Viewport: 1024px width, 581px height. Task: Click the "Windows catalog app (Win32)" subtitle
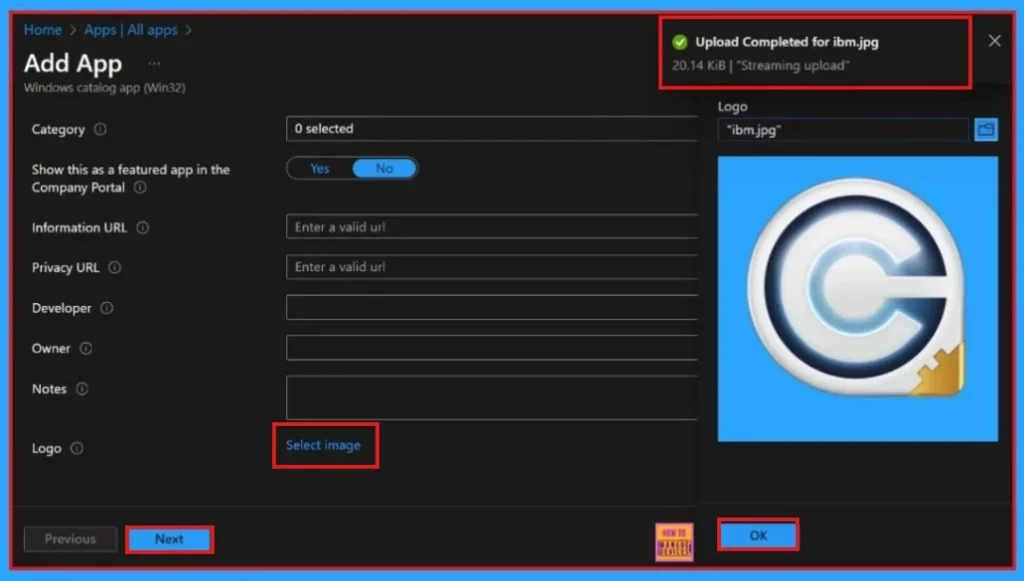(x=104, y=87)
